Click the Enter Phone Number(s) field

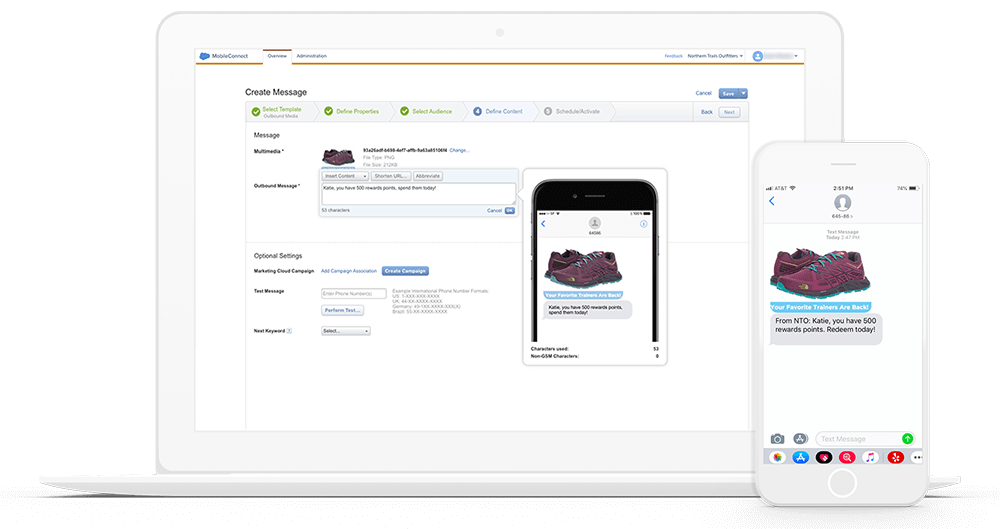pyautogui.click(x=354, y=294)
